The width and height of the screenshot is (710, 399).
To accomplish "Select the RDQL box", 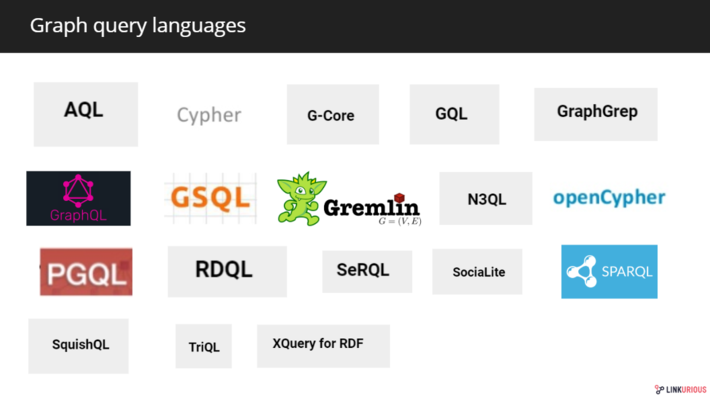I will tap(227, 272).
